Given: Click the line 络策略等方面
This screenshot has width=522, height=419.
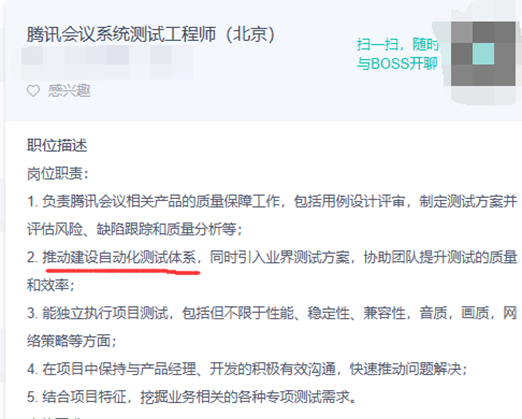Looking at the screenshot, I should (71, 341).
